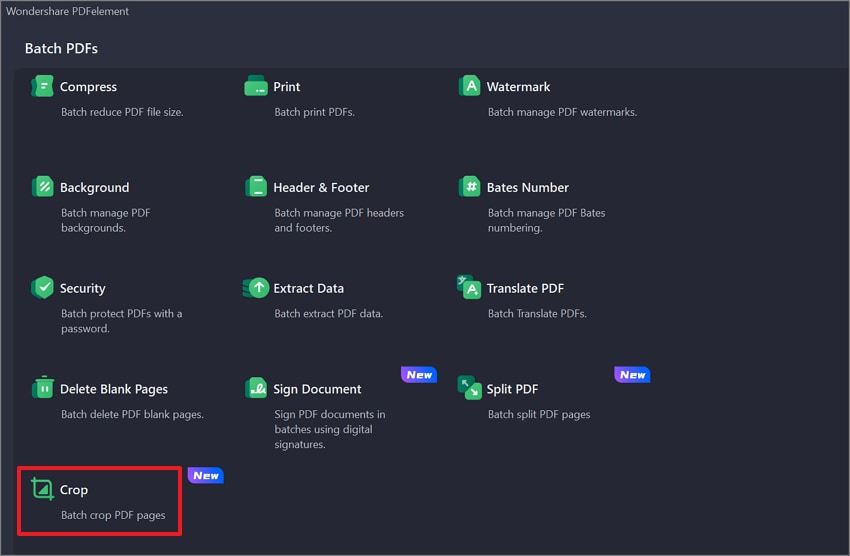Open the Compress batch tool label

tap(88, 87)
